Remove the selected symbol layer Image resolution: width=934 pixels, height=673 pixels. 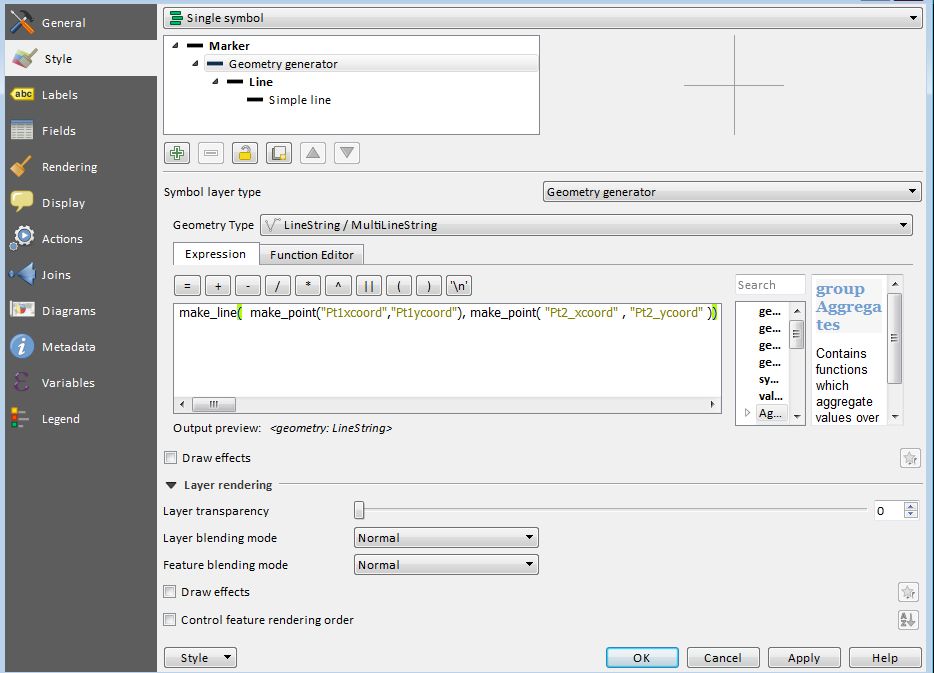[x=211, y=153]
